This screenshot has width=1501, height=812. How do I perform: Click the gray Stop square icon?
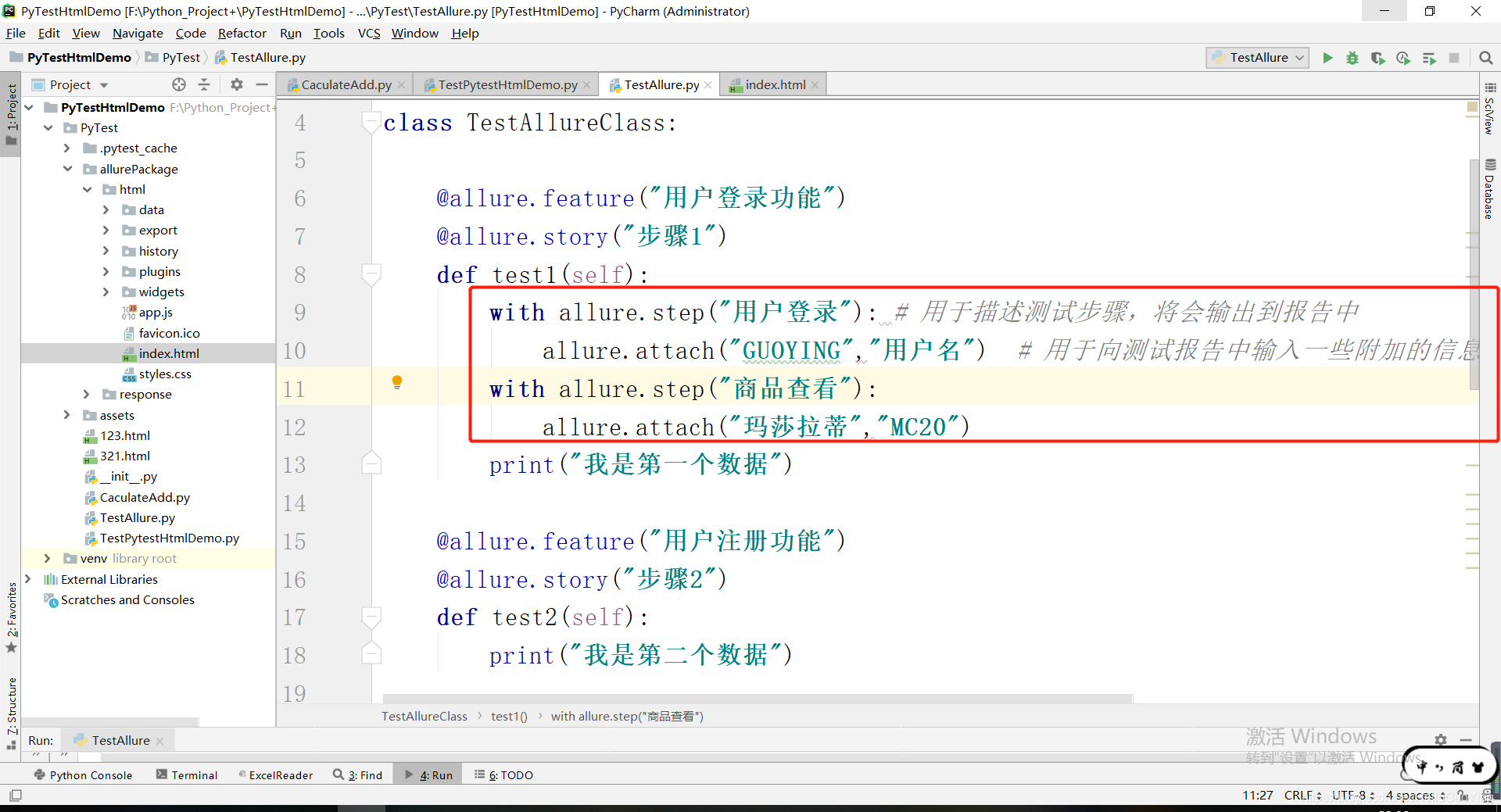1454,58
